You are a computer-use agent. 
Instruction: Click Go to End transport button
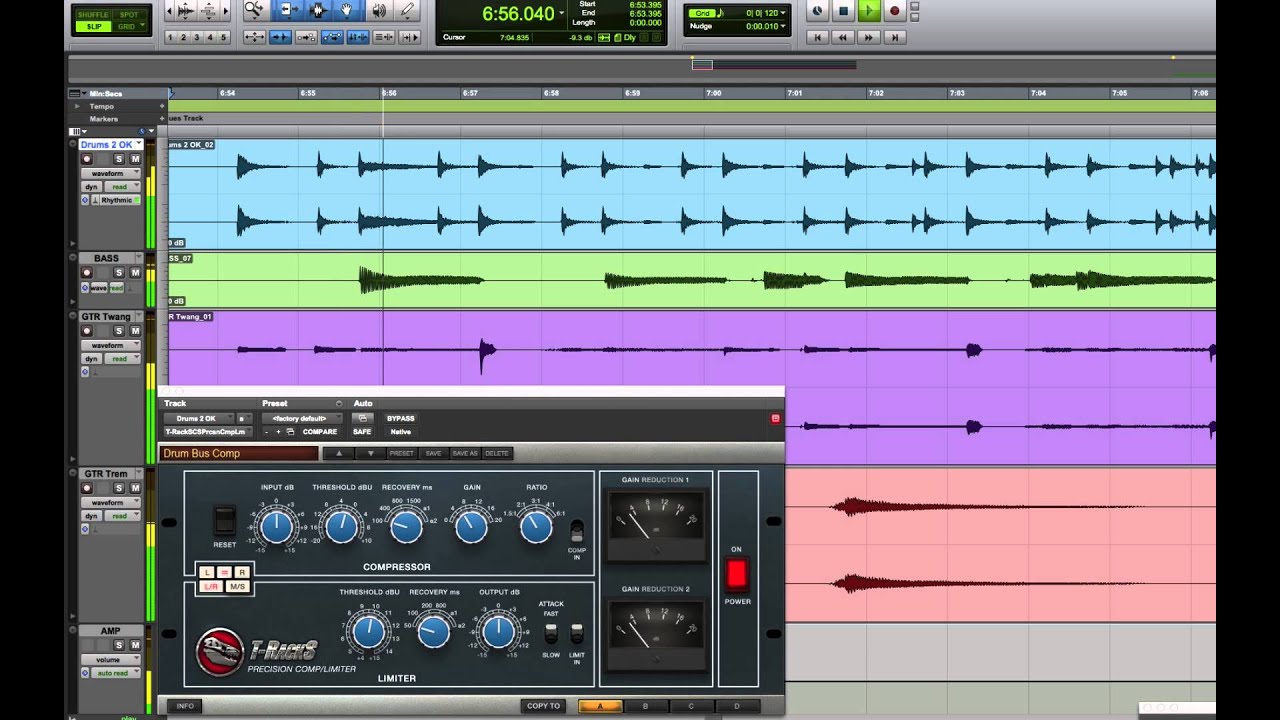pos(895,38)
